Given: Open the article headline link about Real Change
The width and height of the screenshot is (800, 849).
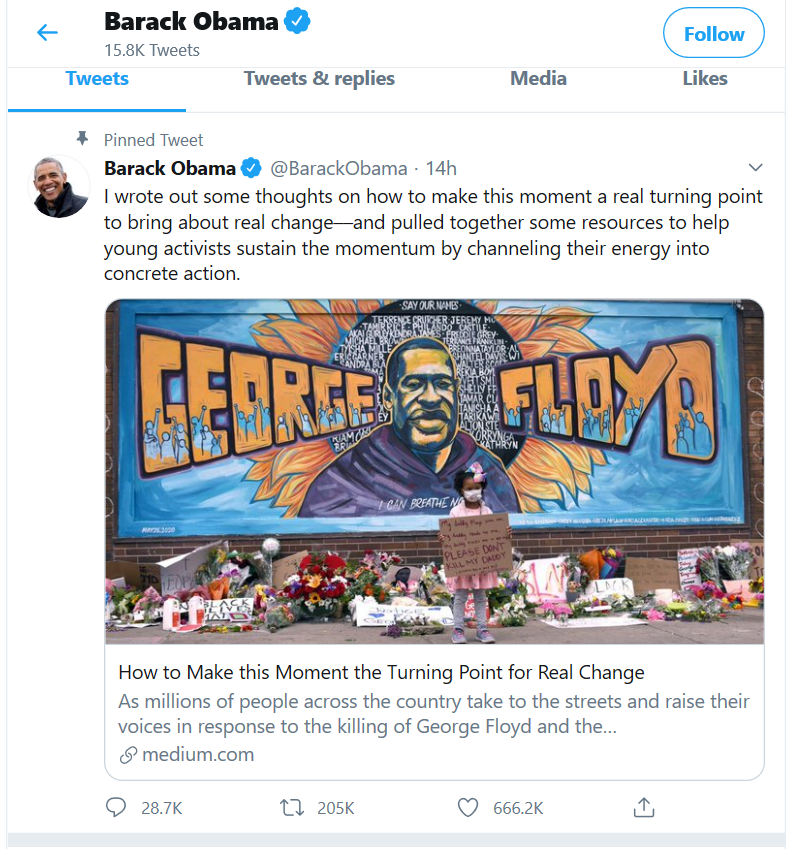Looking at the screenshot, I should coord(381,672).
